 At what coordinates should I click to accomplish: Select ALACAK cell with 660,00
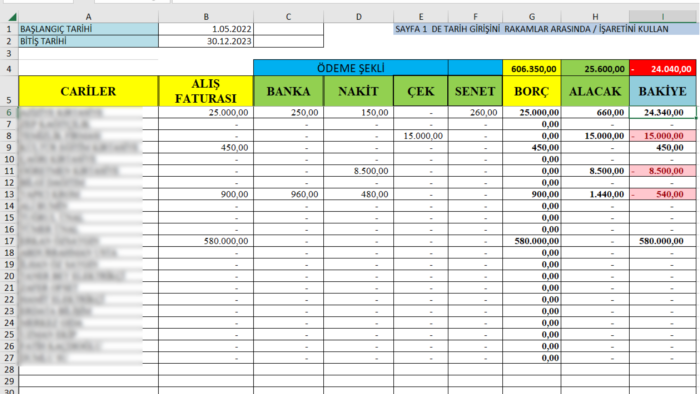tap(595, 112)
